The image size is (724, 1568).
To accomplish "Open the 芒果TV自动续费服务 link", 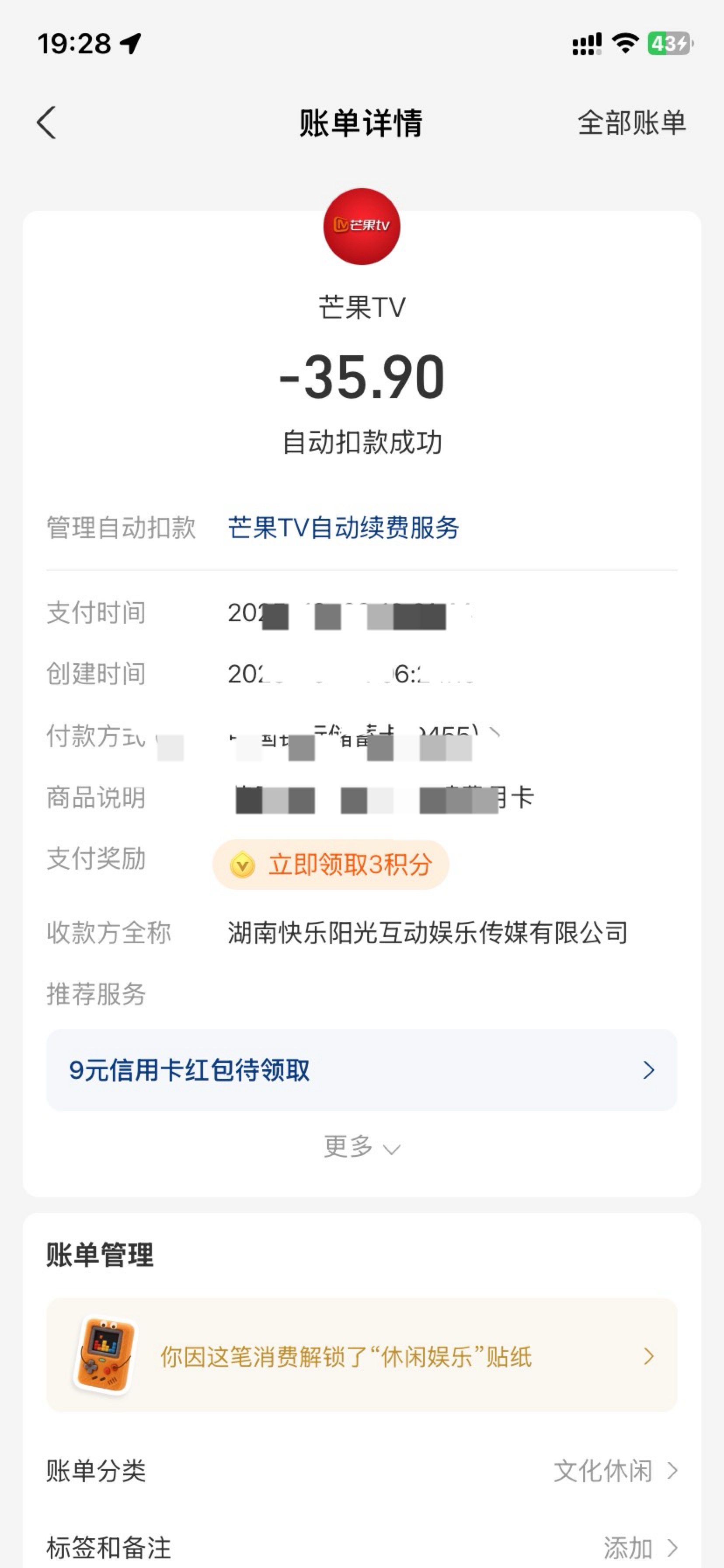I will (x=343, y=528).
